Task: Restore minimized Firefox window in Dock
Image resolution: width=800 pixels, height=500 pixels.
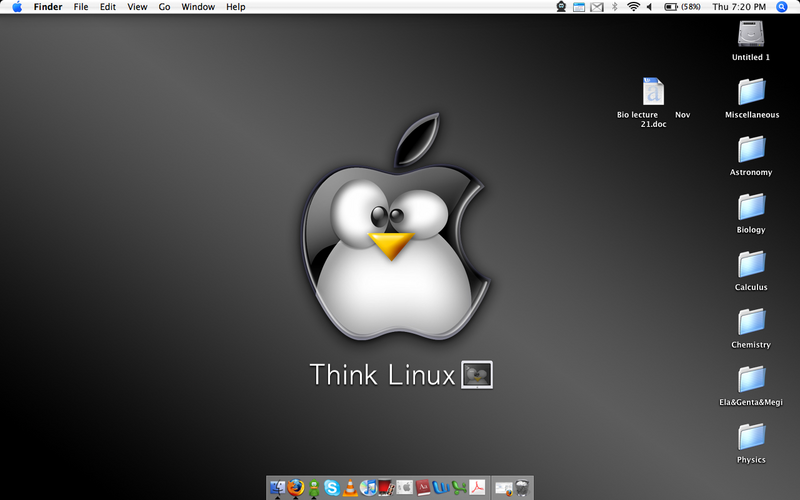Action: tap(504, 489)
